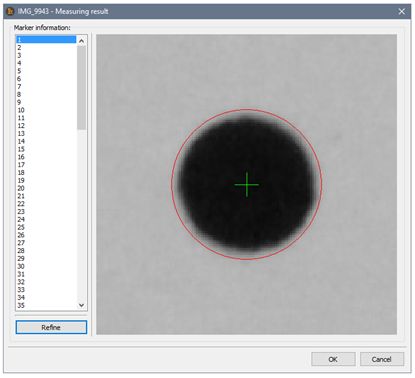This screenshot has height=378, width=415.
Task: Click the marker list scroll up arrow
Action: (x=81, y=41)
